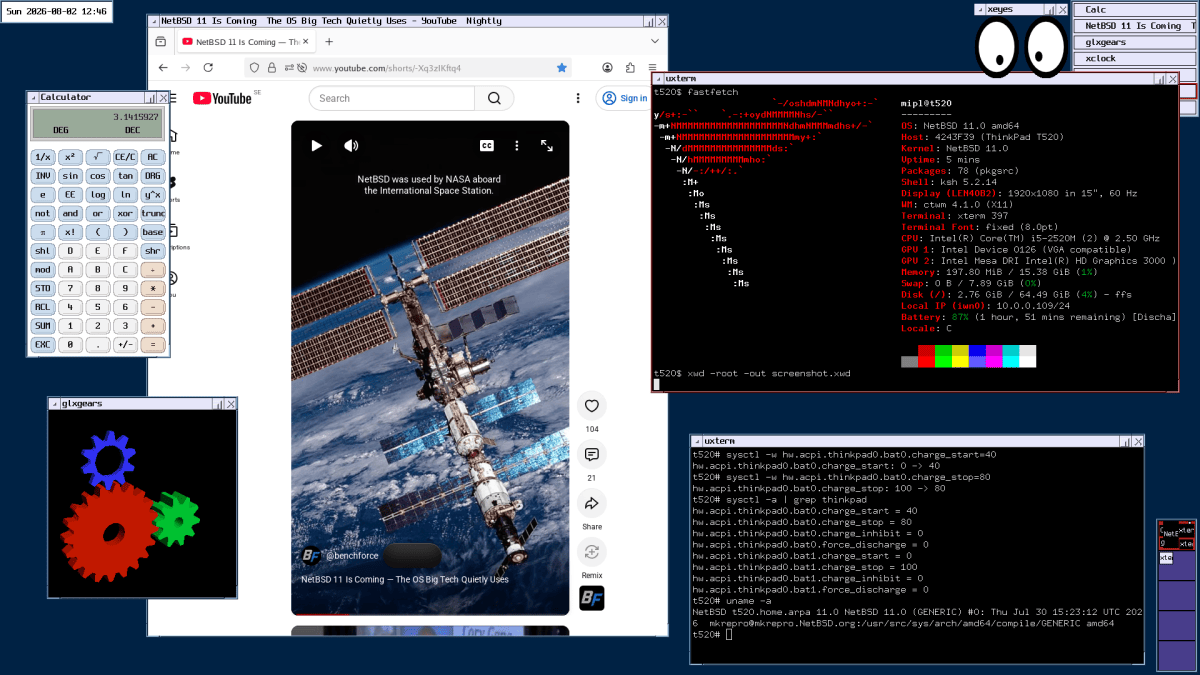Click calculator xor key
Image resolution: width=1200 pixels, height=675 pixels.
coord(125,213)
